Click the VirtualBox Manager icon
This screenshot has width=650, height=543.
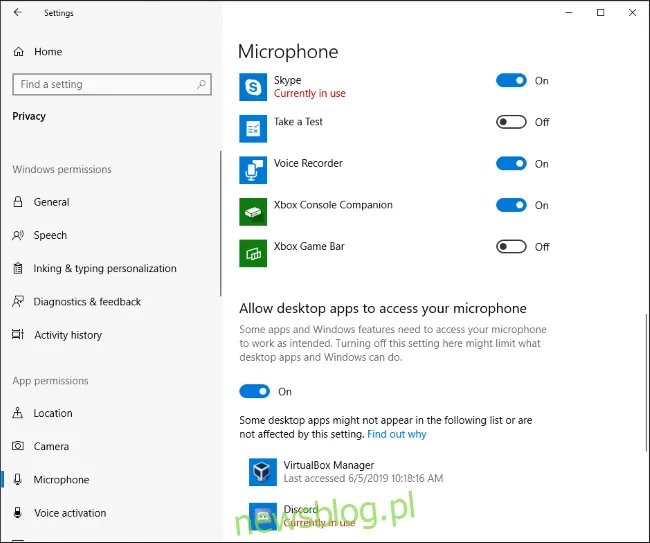pos(263,472)
